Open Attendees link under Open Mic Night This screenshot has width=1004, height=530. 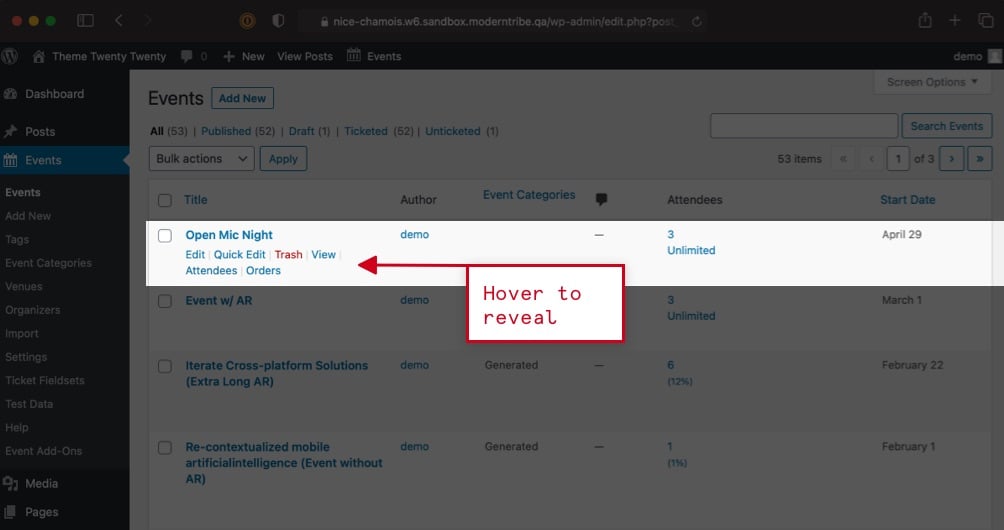211,271
